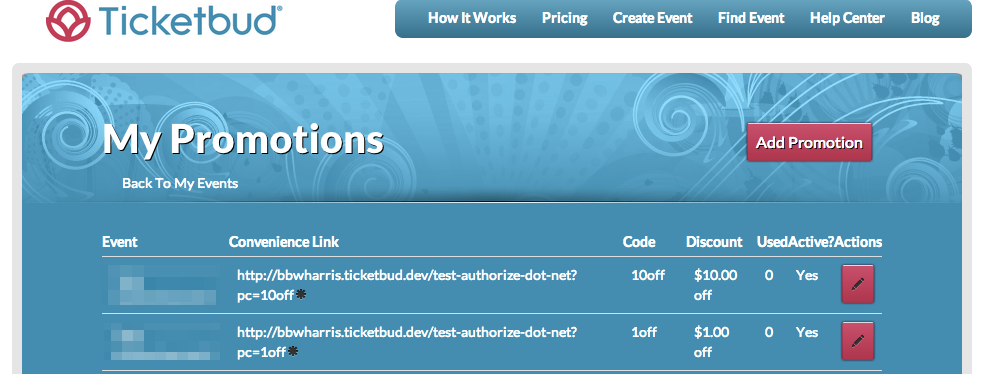Screen dimensions: 986x374
Task: Open How It Works menu item
Action: pyautogui.click(x=472, y=18)
